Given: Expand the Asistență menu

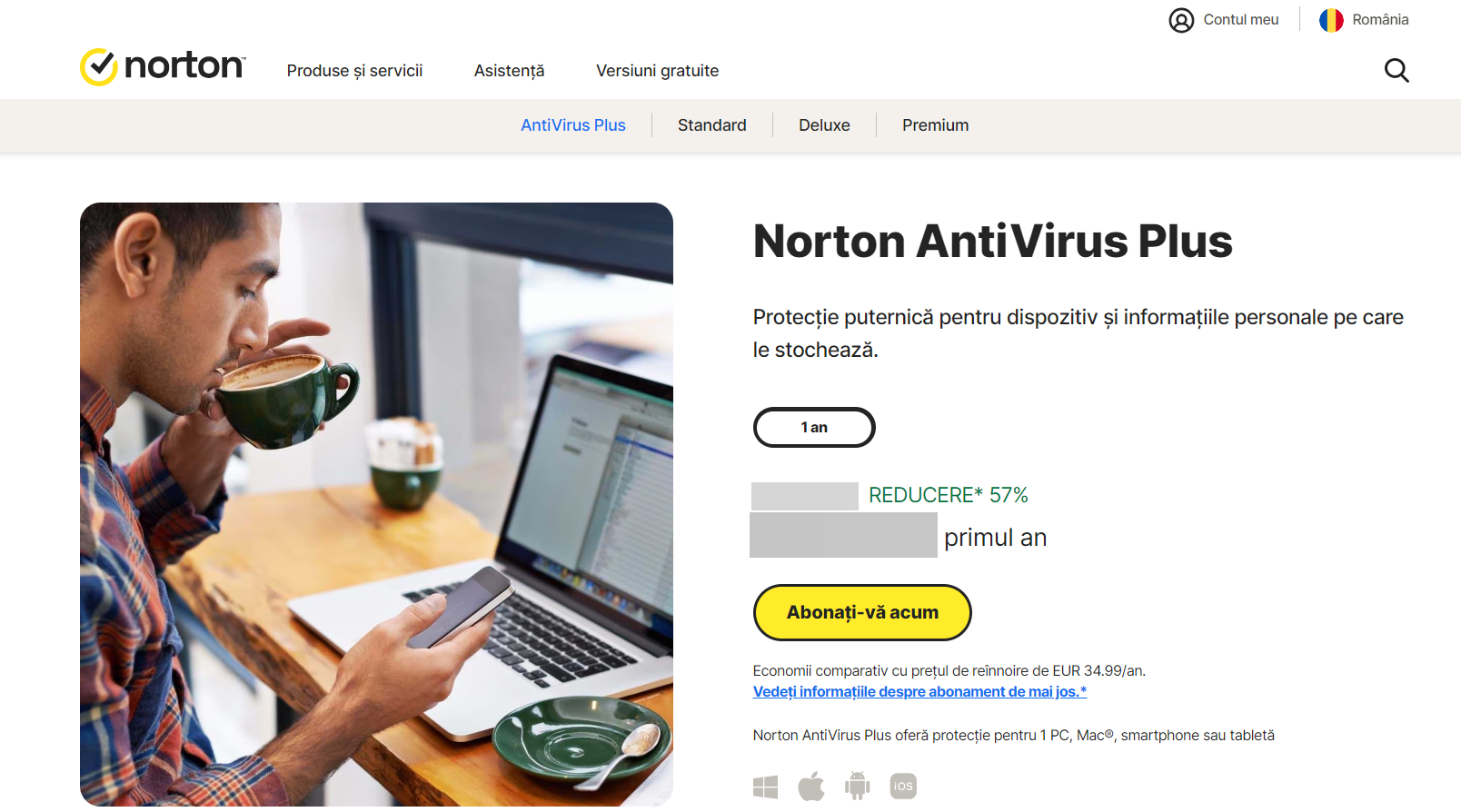Looking at the screenshot, I should click(x=509, y=71).
